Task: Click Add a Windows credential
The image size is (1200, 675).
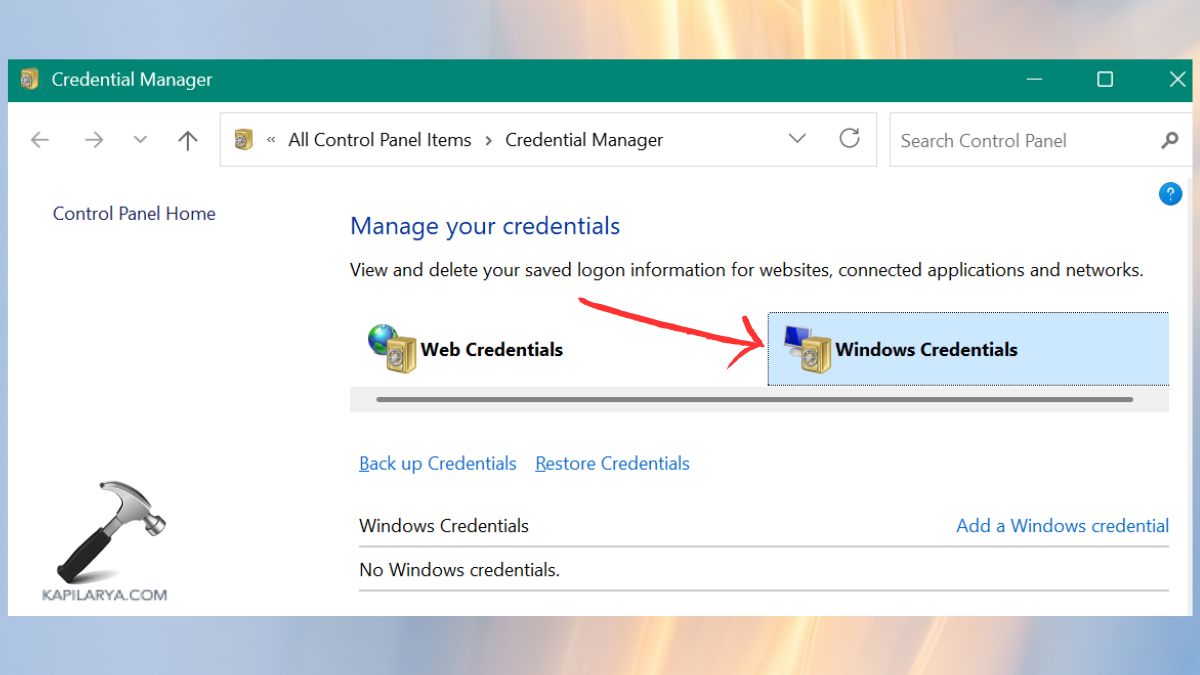Action: coord(1062,525)
